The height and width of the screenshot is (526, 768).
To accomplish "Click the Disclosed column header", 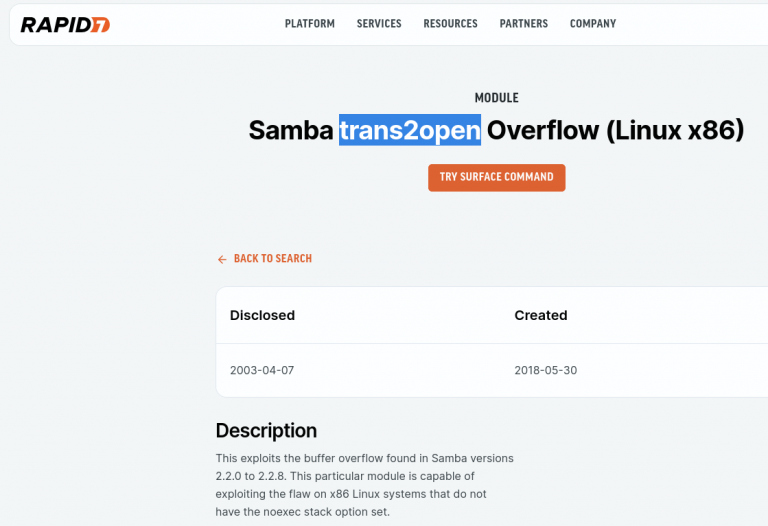I will [x=262, y=315].
